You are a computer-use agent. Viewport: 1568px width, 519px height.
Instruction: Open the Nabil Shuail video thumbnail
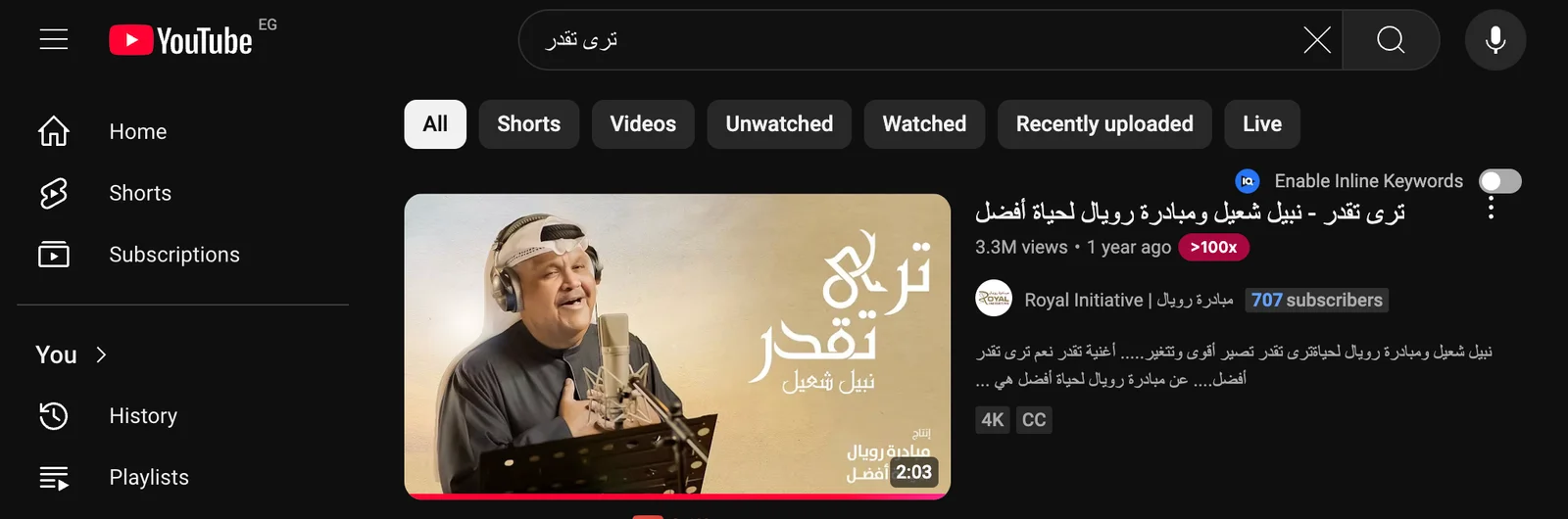[x=677, y=344]
